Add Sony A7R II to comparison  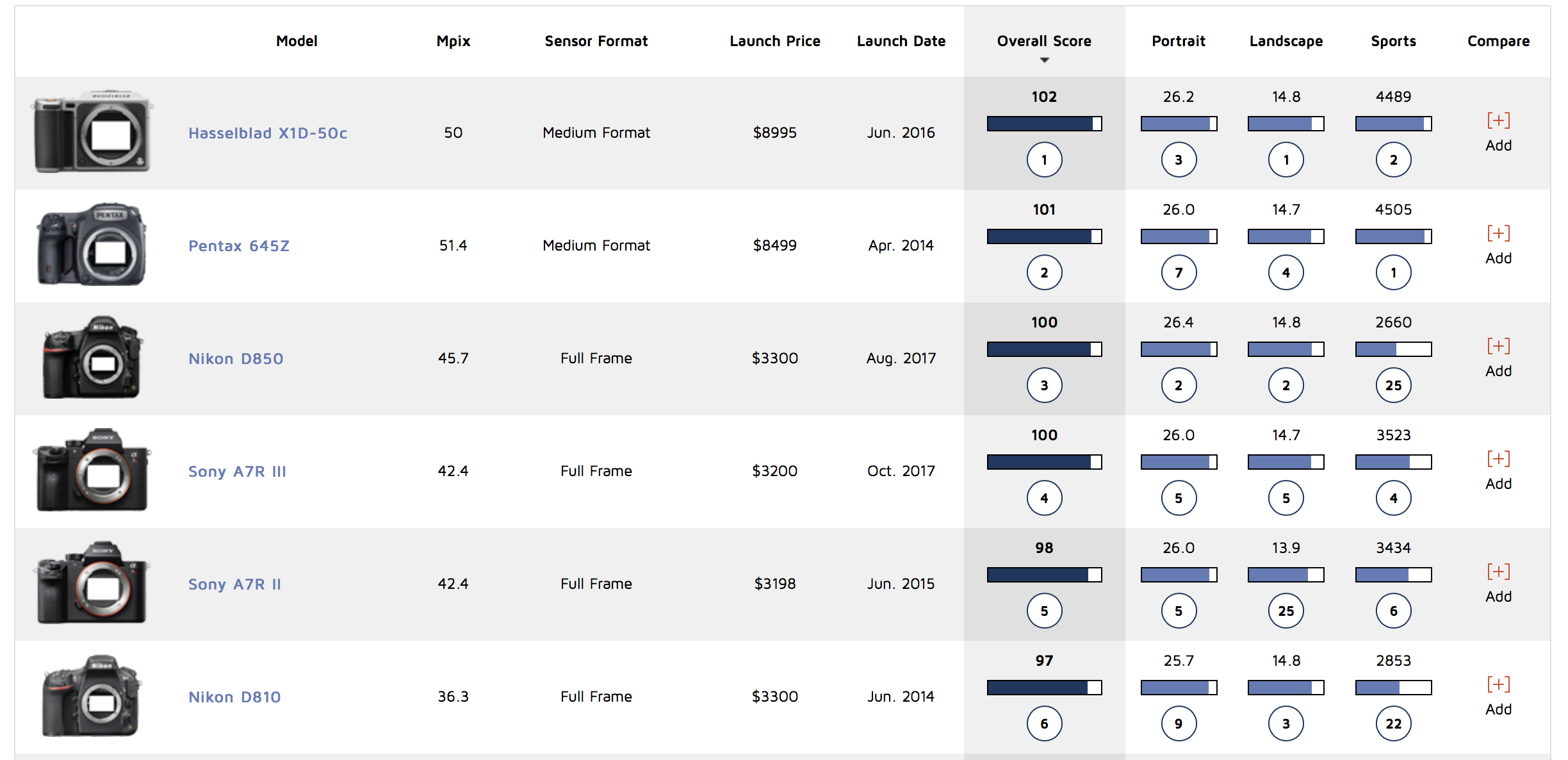click(x=1498, y=572)
